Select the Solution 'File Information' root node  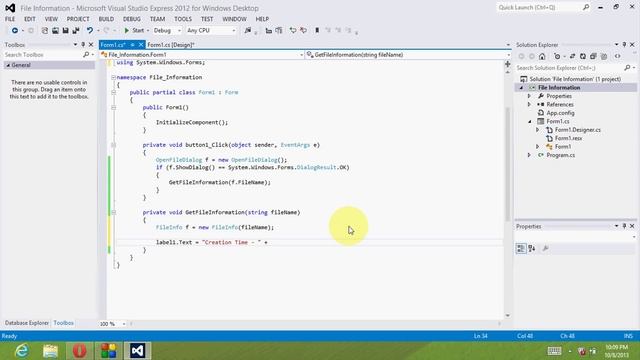coord(575,79)
